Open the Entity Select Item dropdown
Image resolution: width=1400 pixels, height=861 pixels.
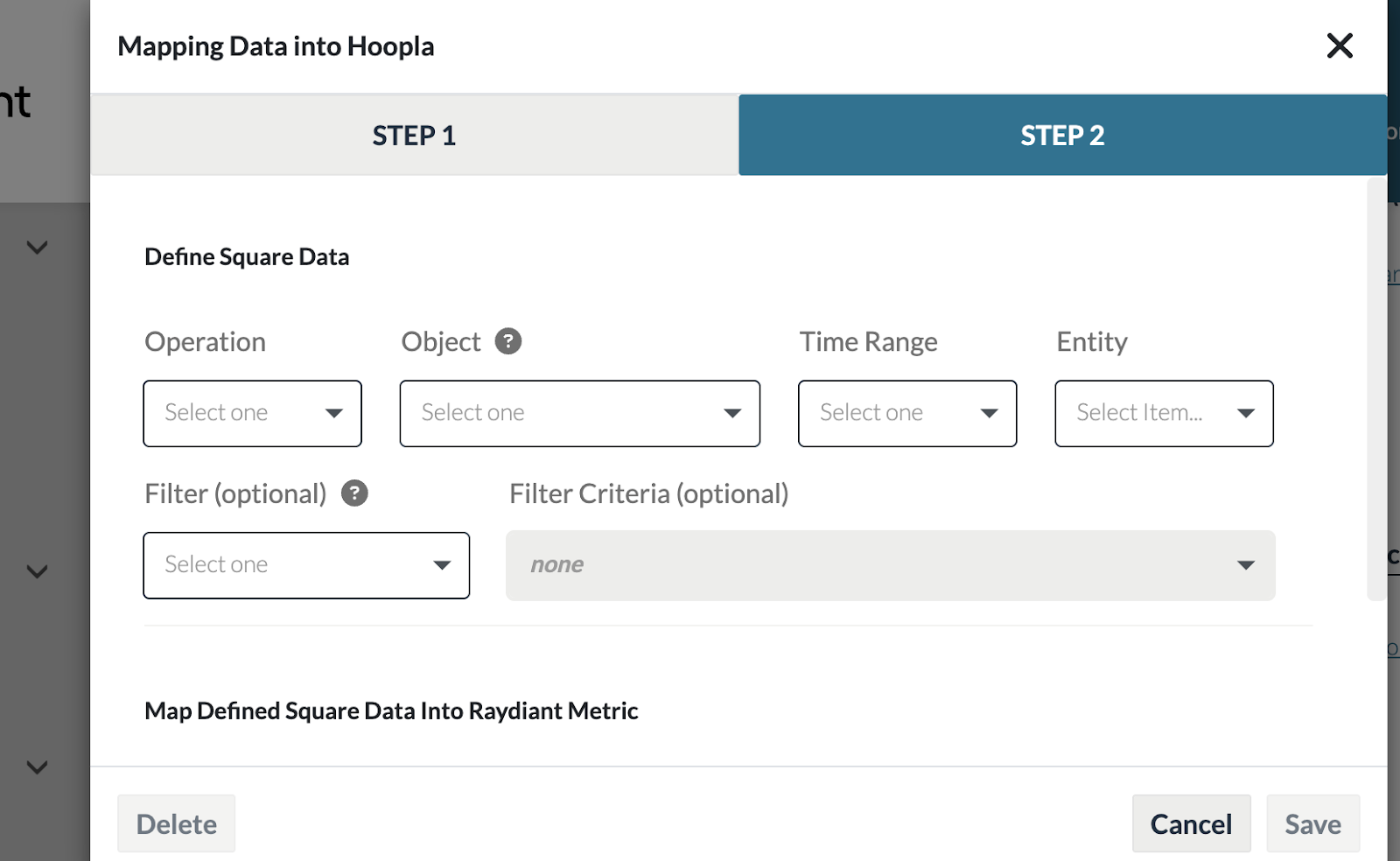1164,413
